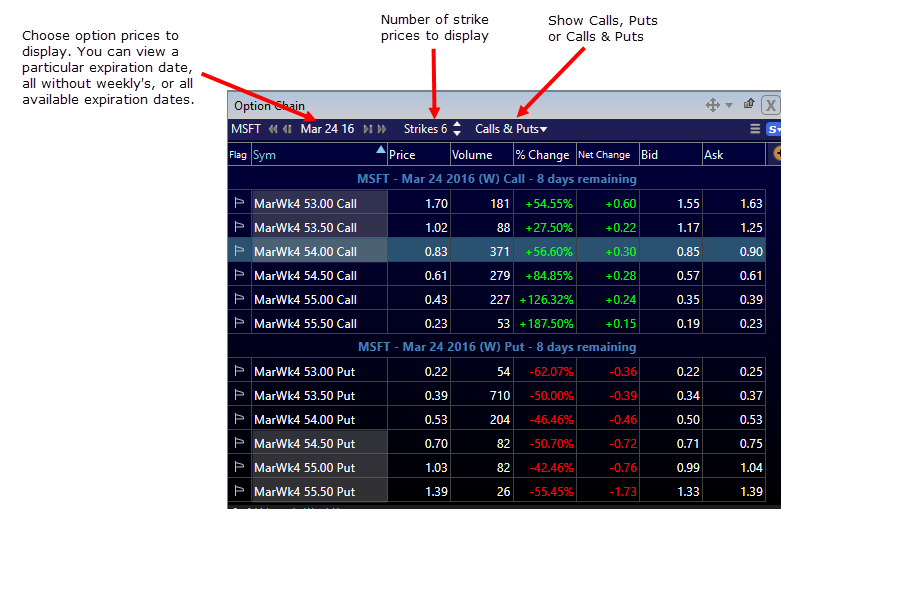Flag the MarWk4 54.00 Call row
Screen dimensions: 904x600
[239, 251]
